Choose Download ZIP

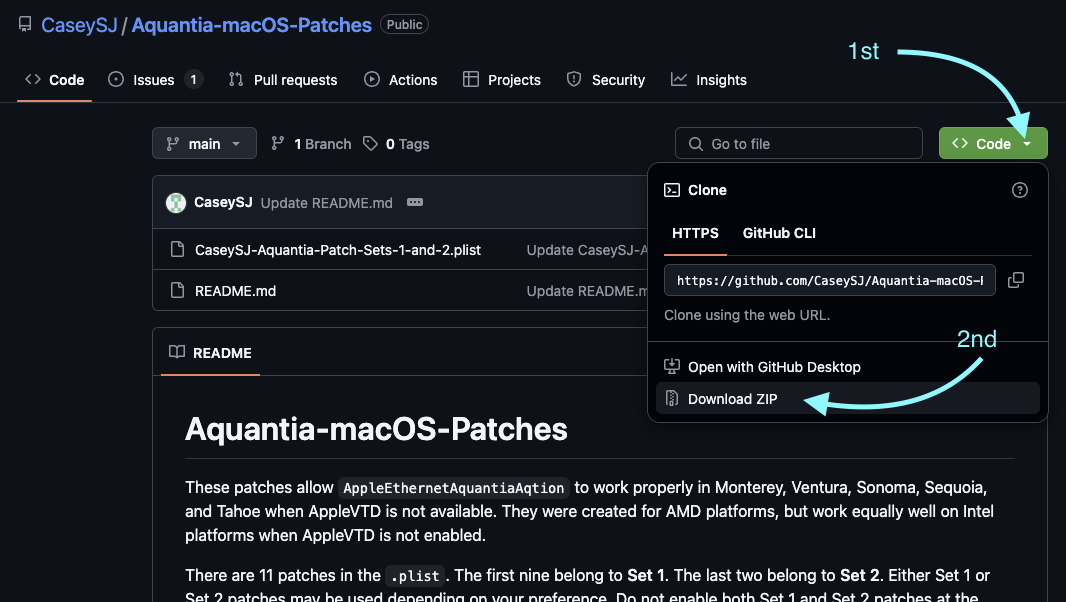(x=847, y=399)
